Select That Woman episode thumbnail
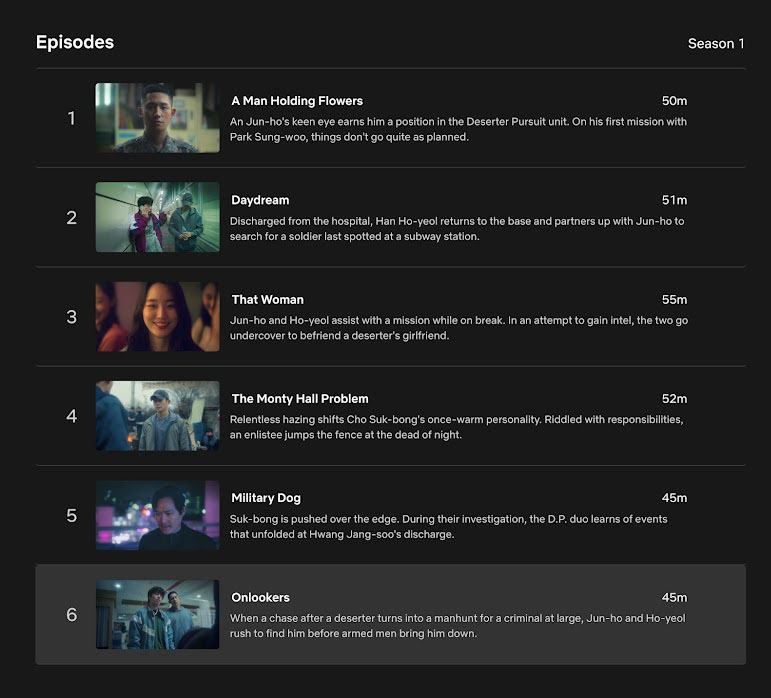 [x=158, y=317]
